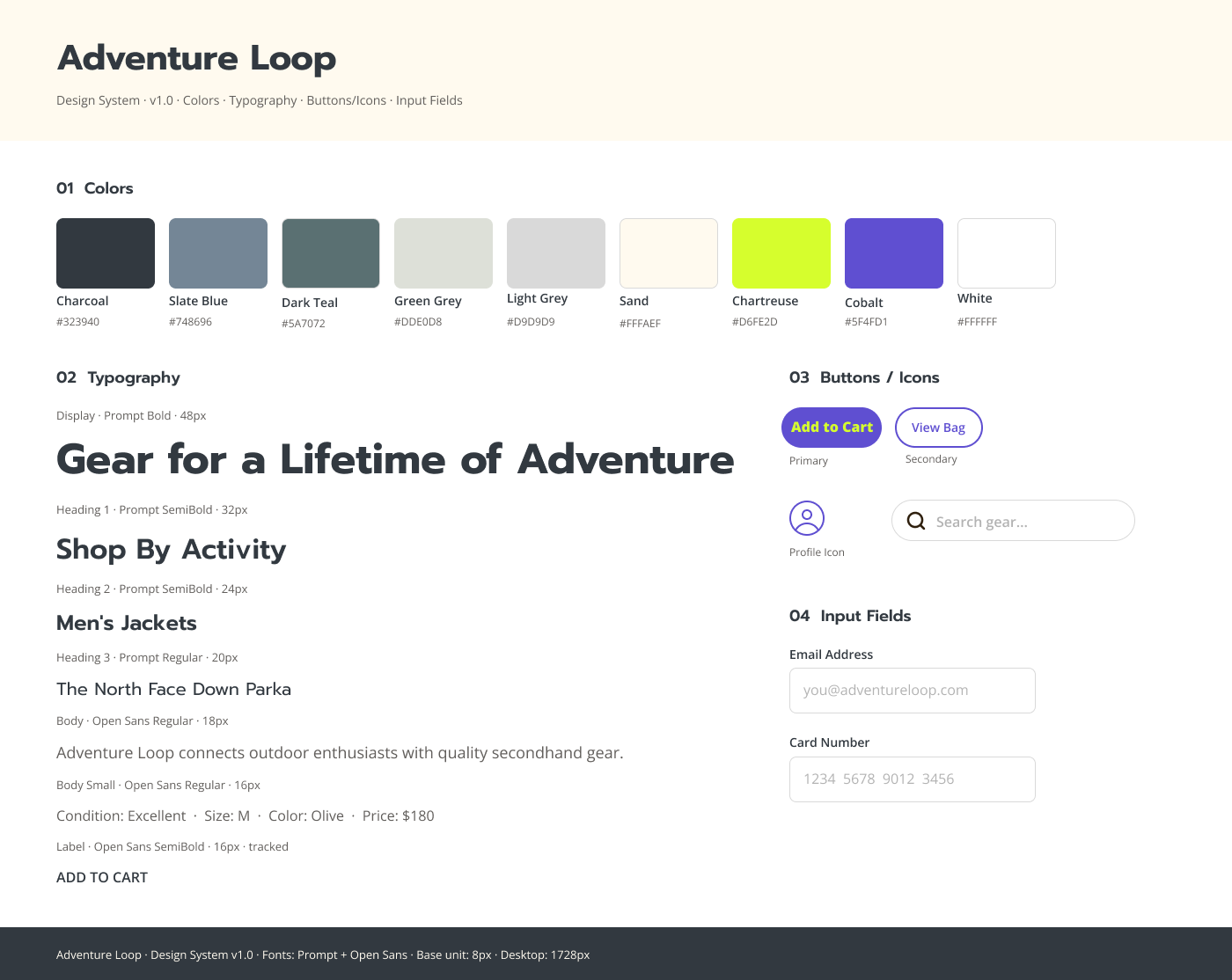
Task: Click the magnifier icon in search bar
Action: click(x=915, y=521)
